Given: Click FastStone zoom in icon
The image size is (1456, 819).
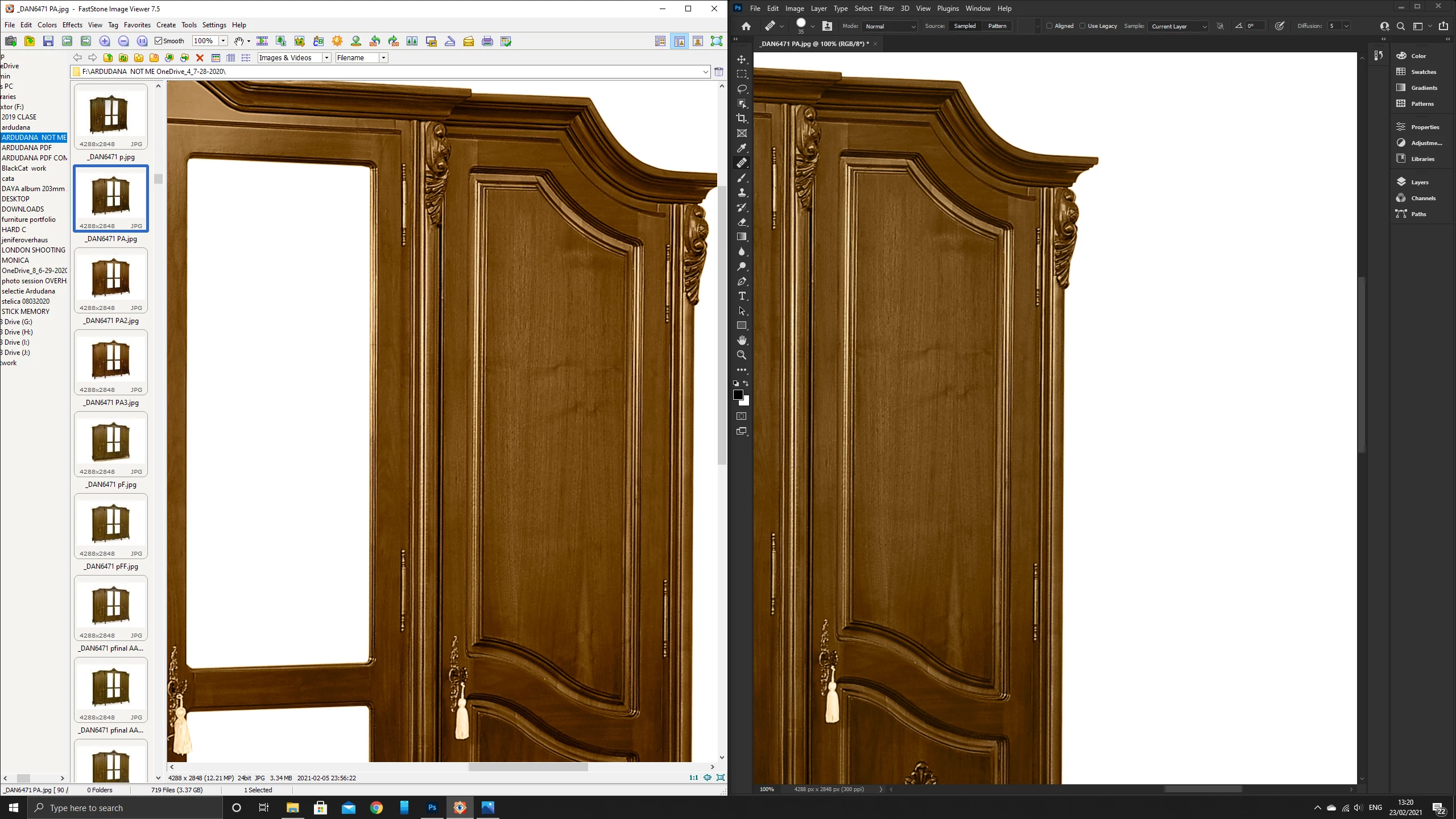Looking at the screenshot, I should click(105, 41).
